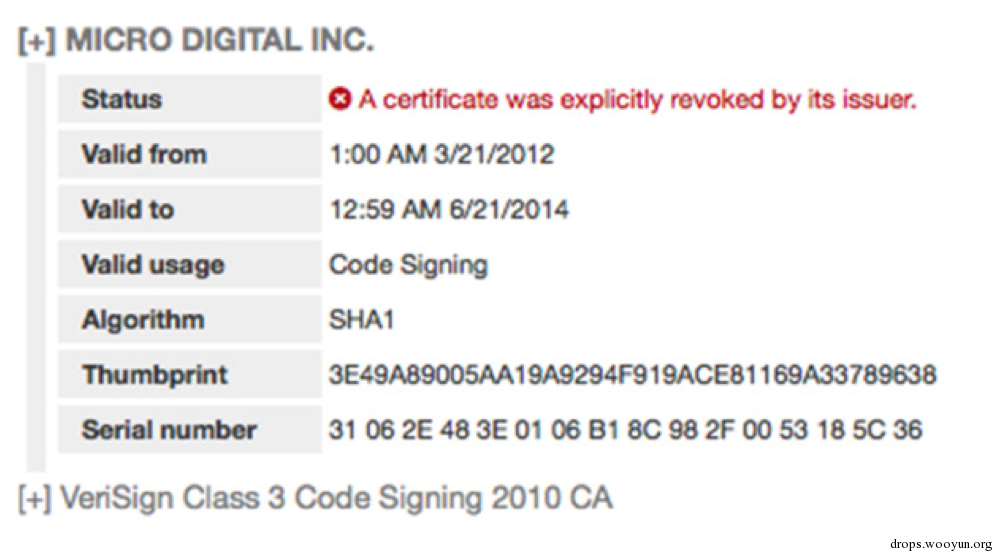Viewport: 996px width, 556px height.
Task: Select the Algorithm label
Action: [x=143, y=320]
